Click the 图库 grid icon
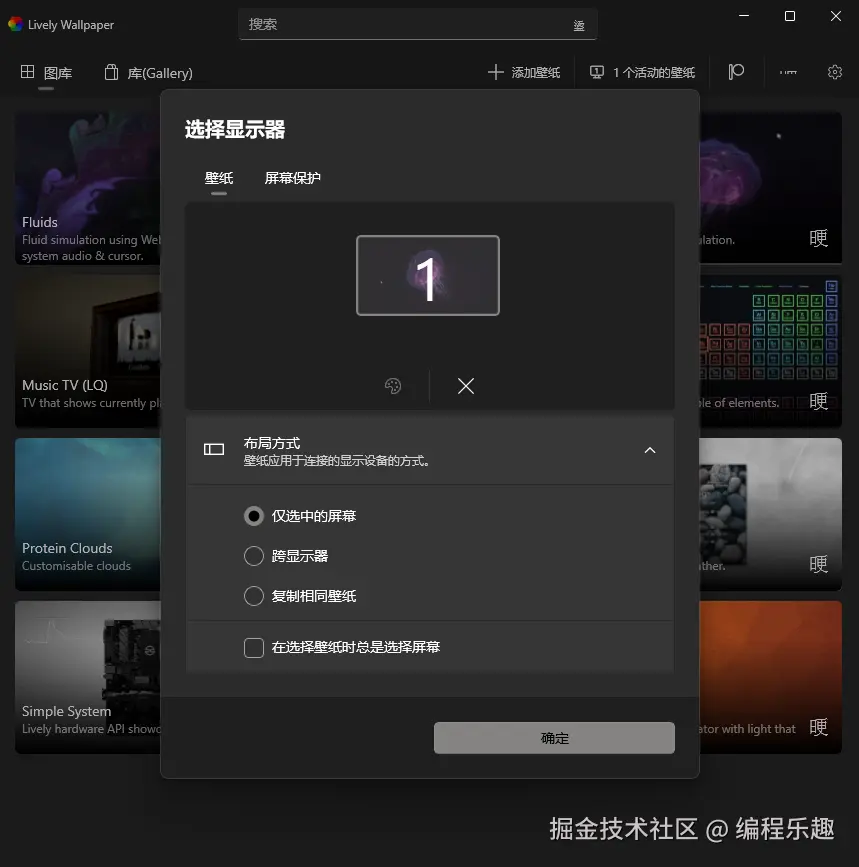This screenshot has width=859, height=867. pos(27,72)
